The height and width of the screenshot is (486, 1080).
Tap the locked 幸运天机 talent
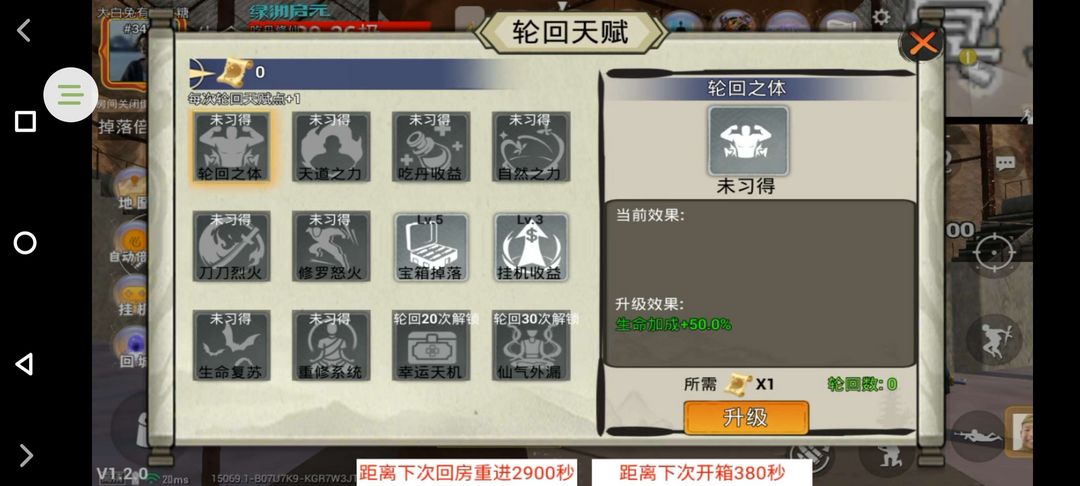click(431, 346)
